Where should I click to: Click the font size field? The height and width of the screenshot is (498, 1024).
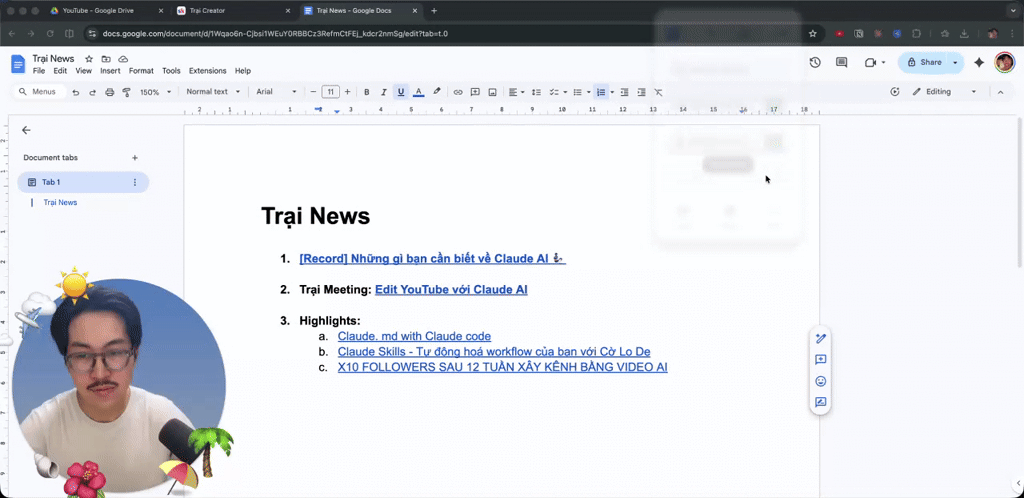[x=330, y=92]
